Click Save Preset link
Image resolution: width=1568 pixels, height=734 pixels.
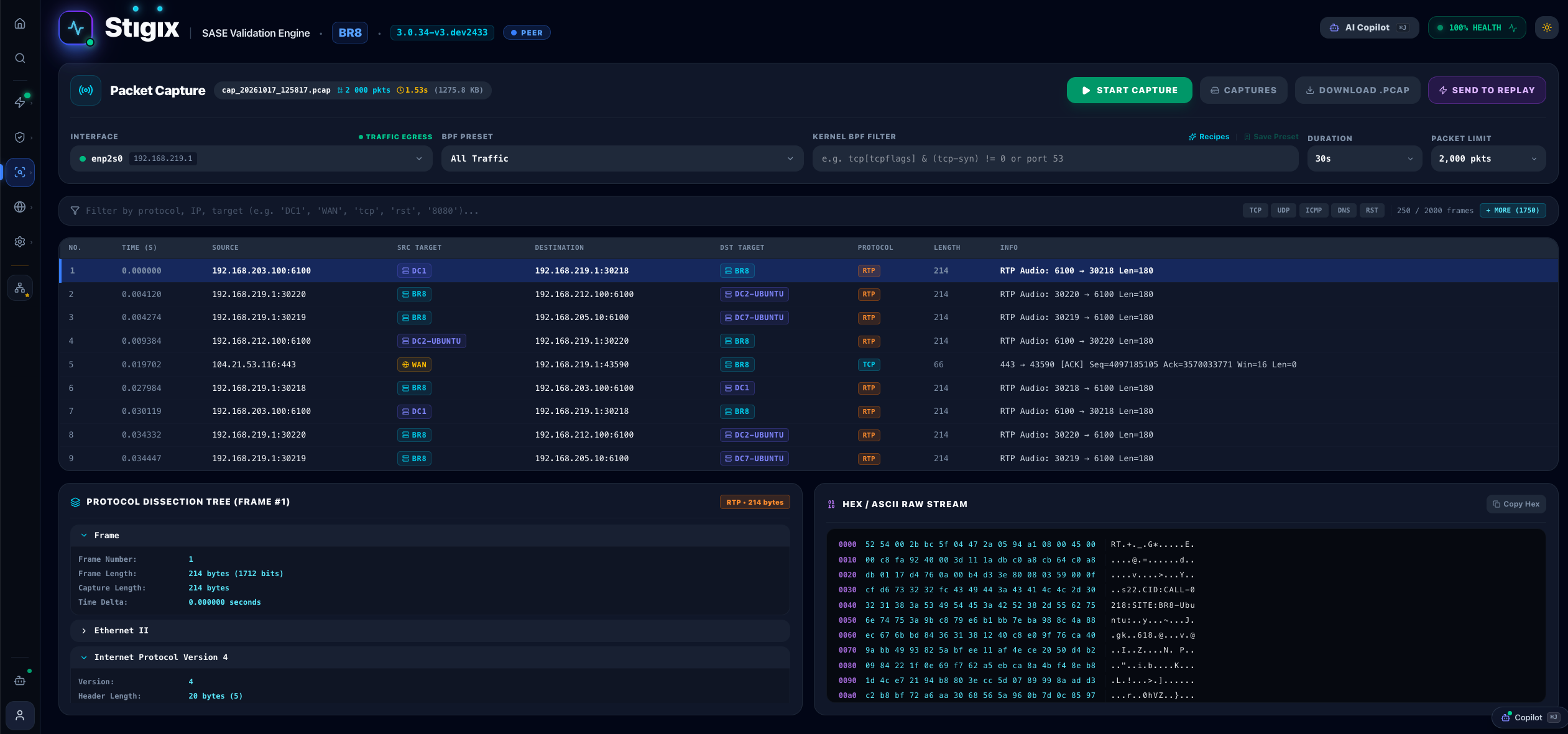coord(1271,137)
